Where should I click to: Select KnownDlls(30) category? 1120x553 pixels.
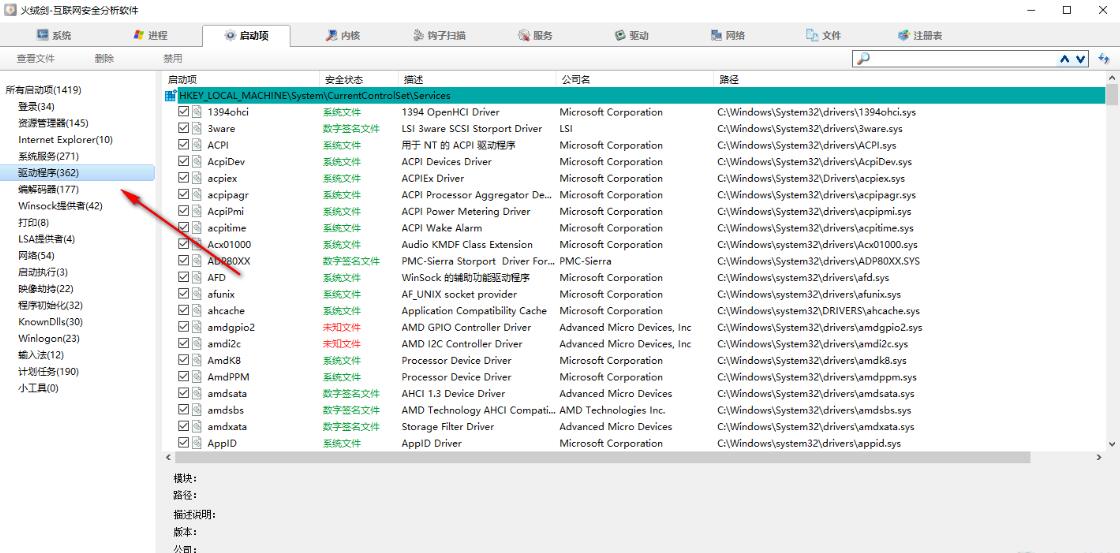pyautogui.click(x=51, y=322)
